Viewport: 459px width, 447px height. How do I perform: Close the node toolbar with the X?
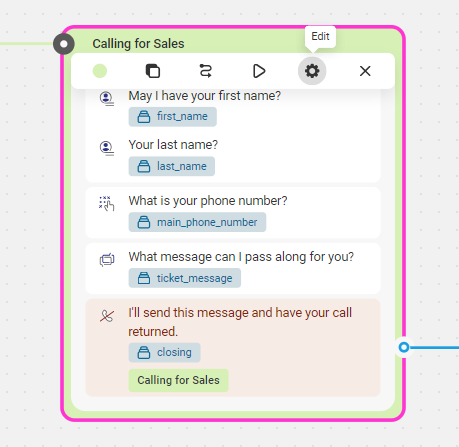[x=365, y=71]
